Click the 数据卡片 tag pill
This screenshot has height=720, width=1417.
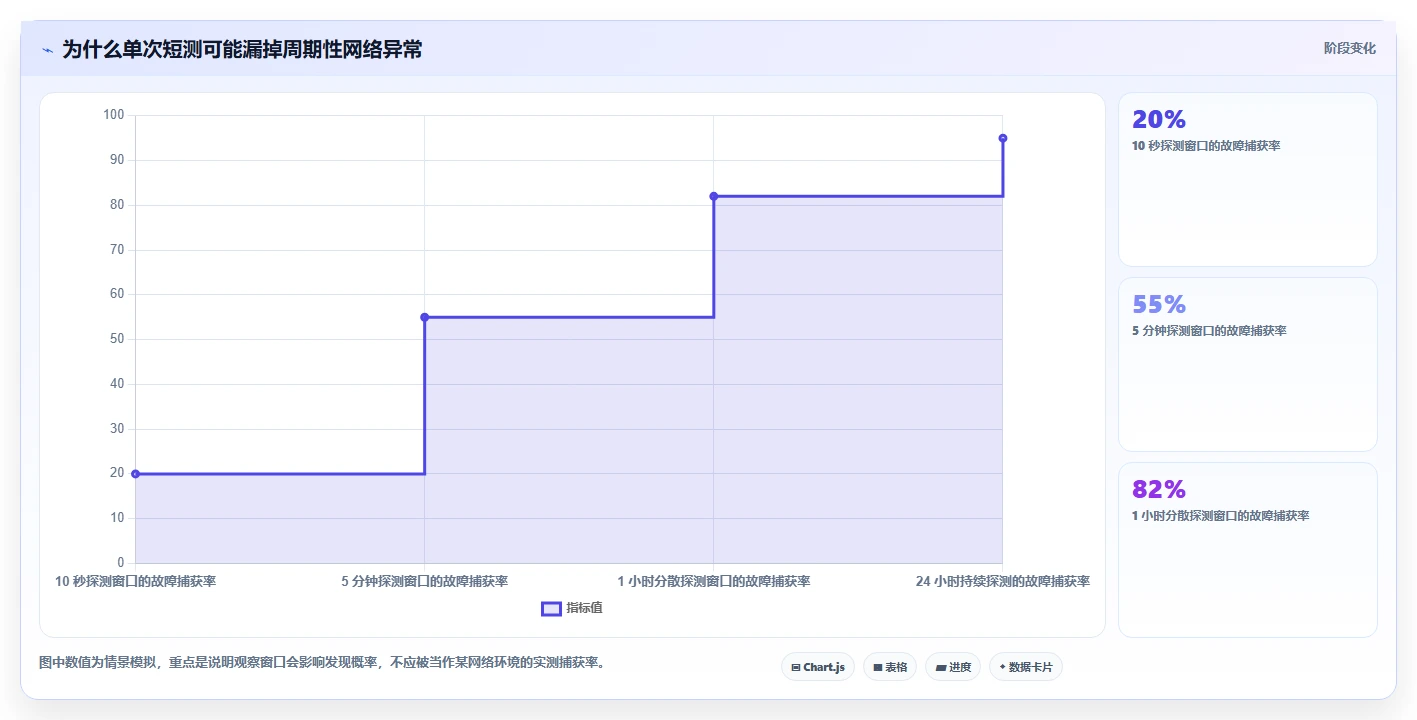[1025, 667]
